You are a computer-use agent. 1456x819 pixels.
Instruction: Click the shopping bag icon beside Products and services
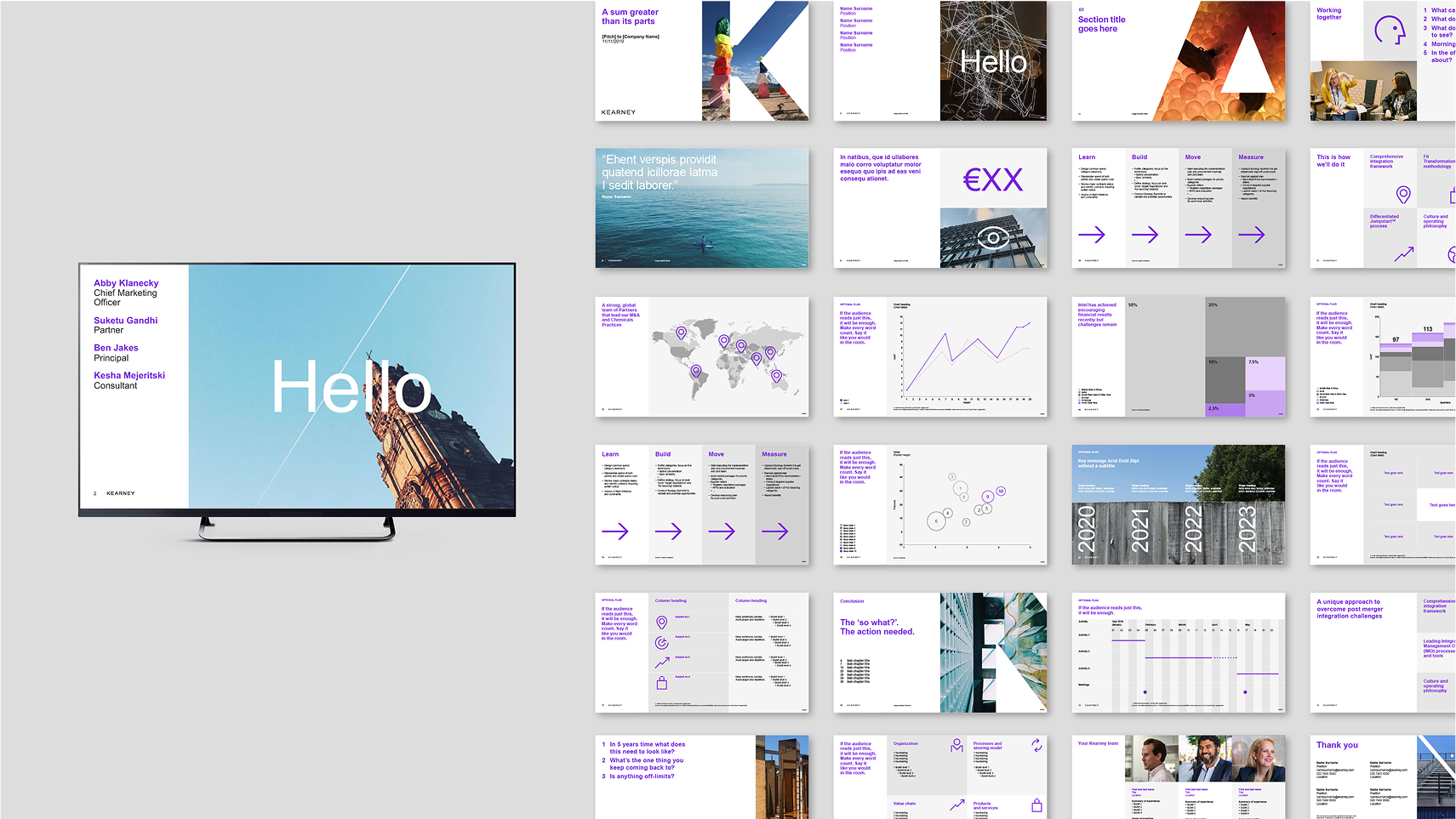[1036, 805]
